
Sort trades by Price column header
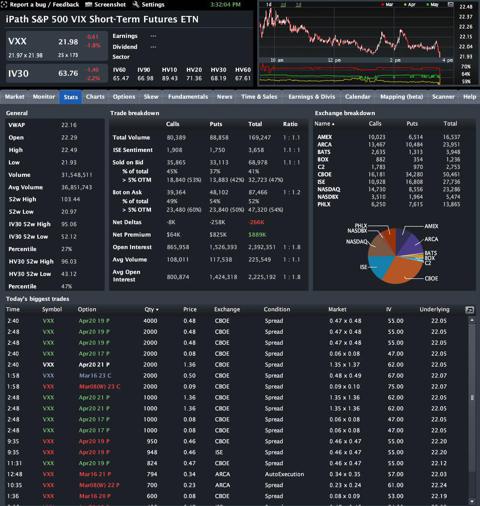[x=190, y=309]
